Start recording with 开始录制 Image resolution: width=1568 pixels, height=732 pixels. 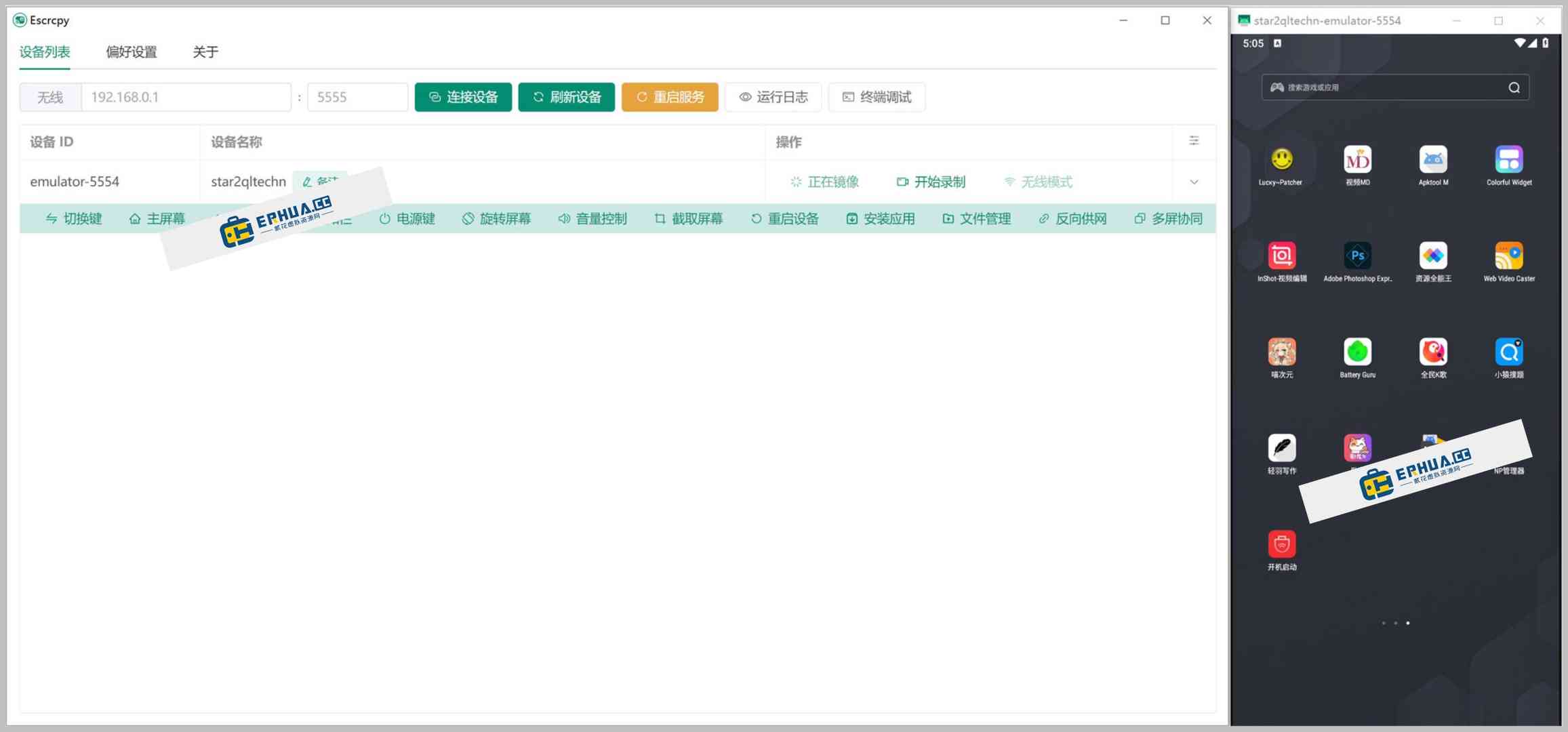coord(931,182)
